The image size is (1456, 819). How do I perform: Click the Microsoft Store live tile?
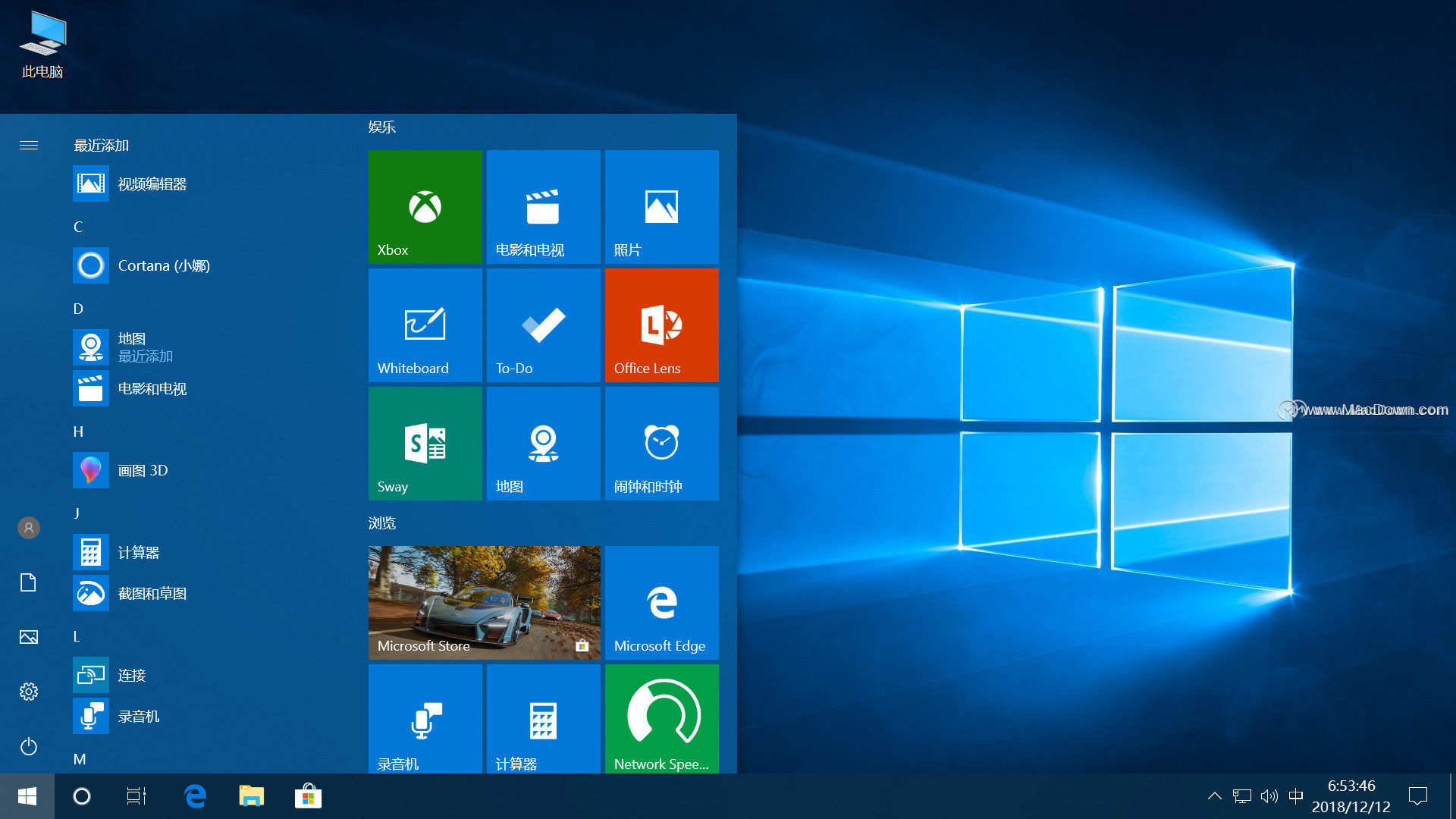(484, 602)
